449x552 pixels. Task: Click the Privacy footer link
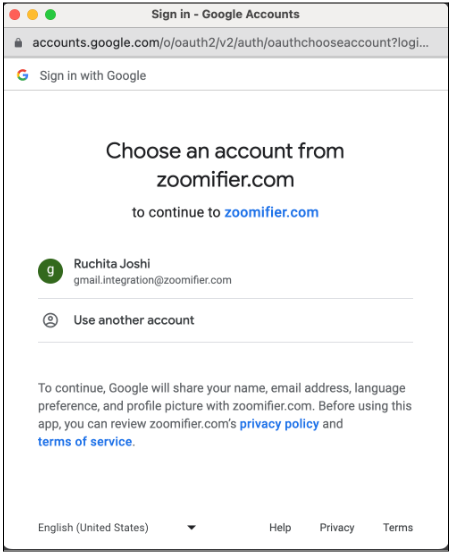[x=337, y=527]
